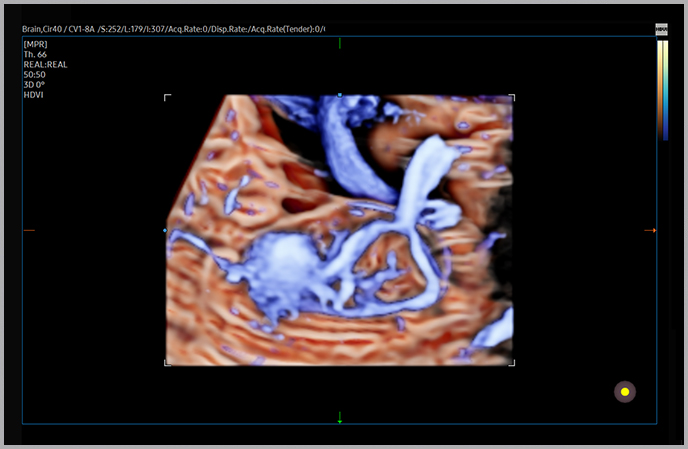Select the top-left ROI corner bracket
The width and height of the screenshot is (688, 449).
pyautogui.click(x=167, y=98)
